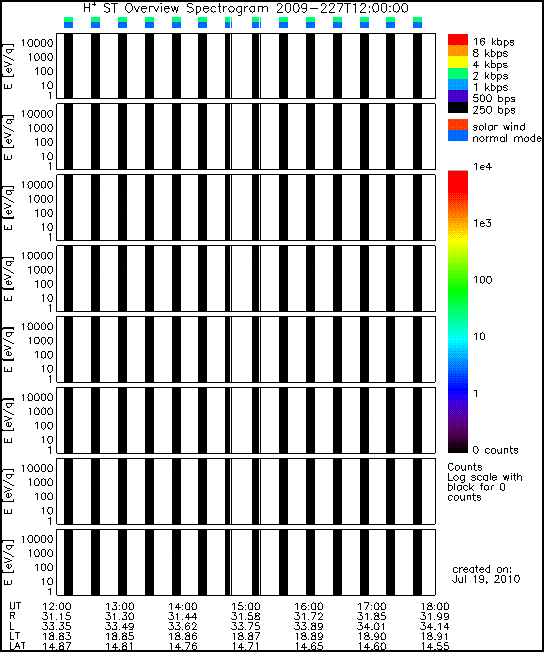
Task: Click the LT value 18.90
Action: 372,636
